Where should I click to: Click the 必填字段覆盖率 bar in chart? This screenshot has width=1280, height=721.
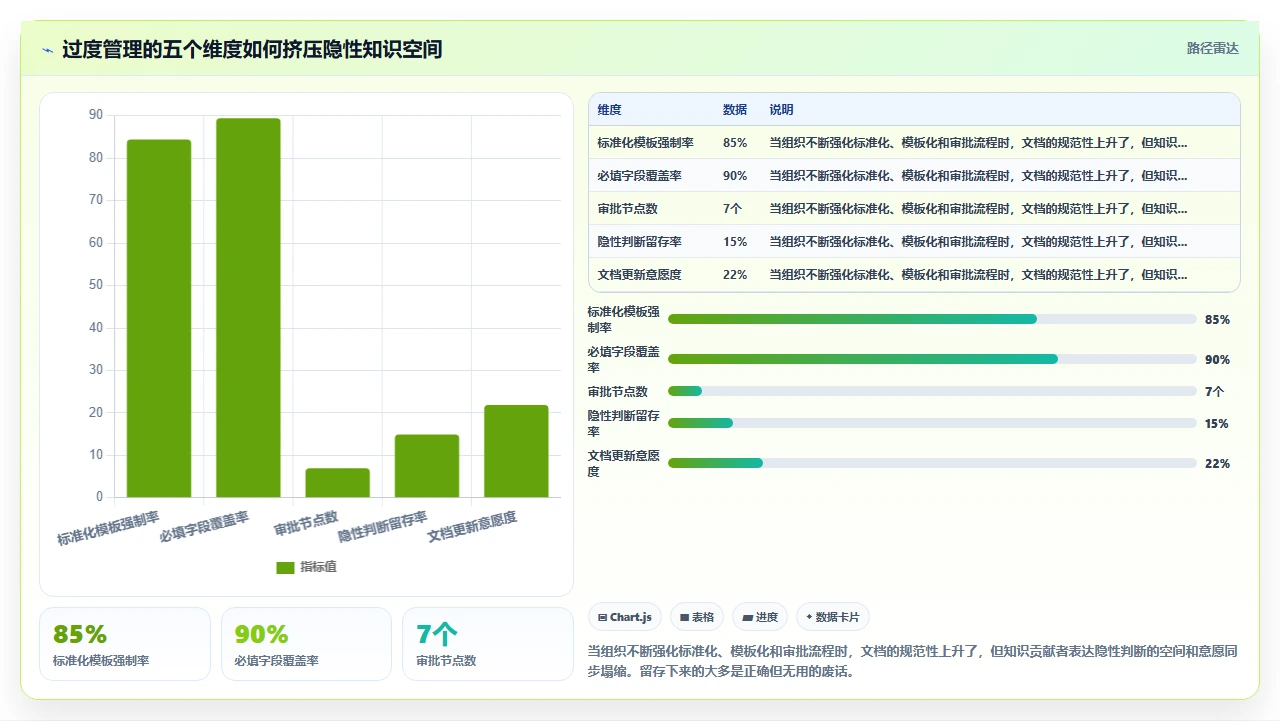coord(248,308)
